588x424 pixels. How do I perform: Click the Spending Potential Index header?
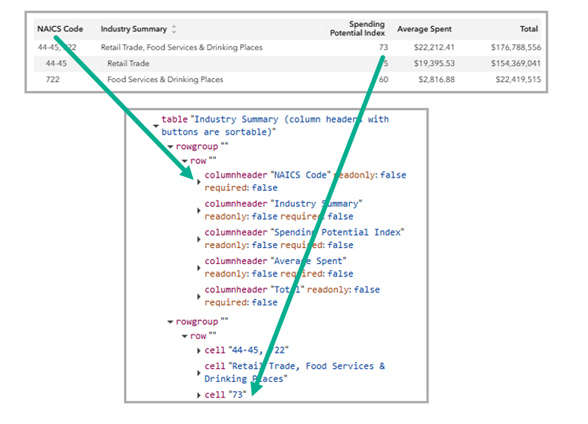[x=357, y=28]
